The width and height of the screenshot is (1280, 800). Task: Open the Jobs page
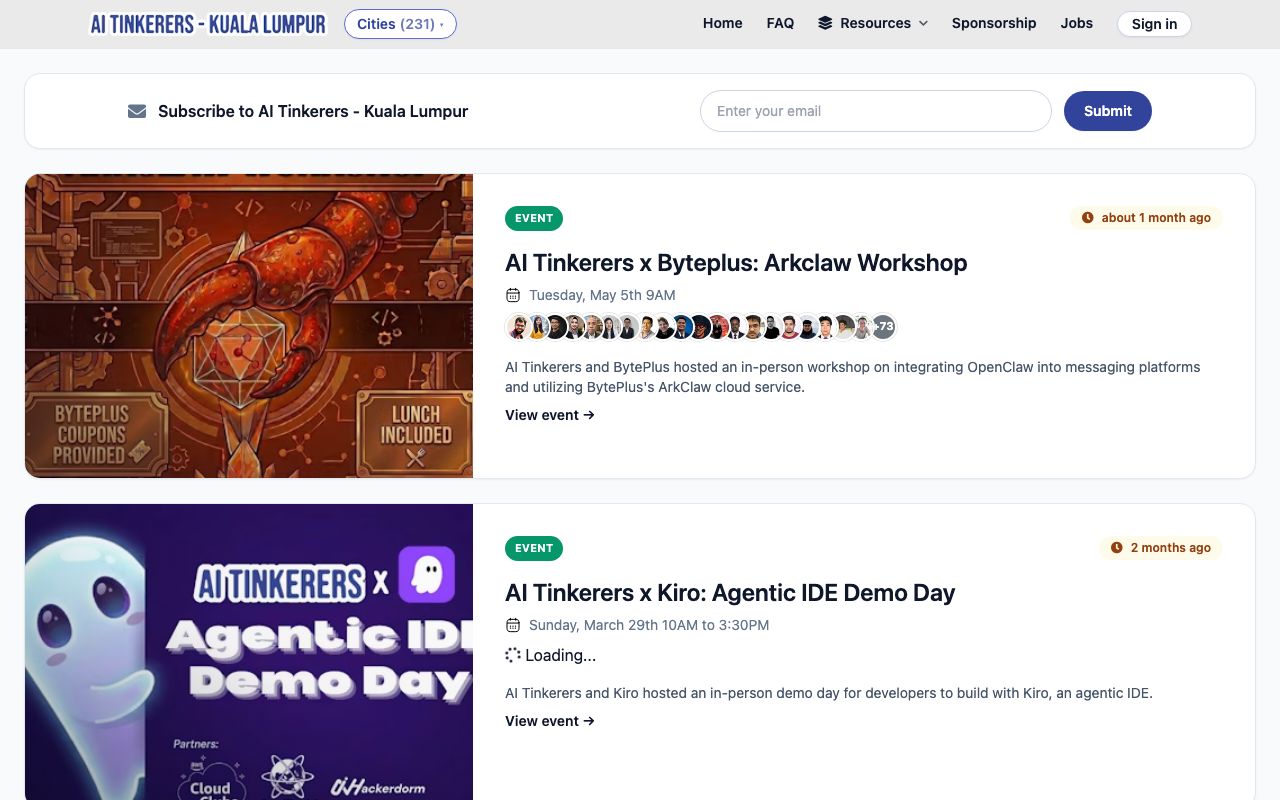(1077, 23)
